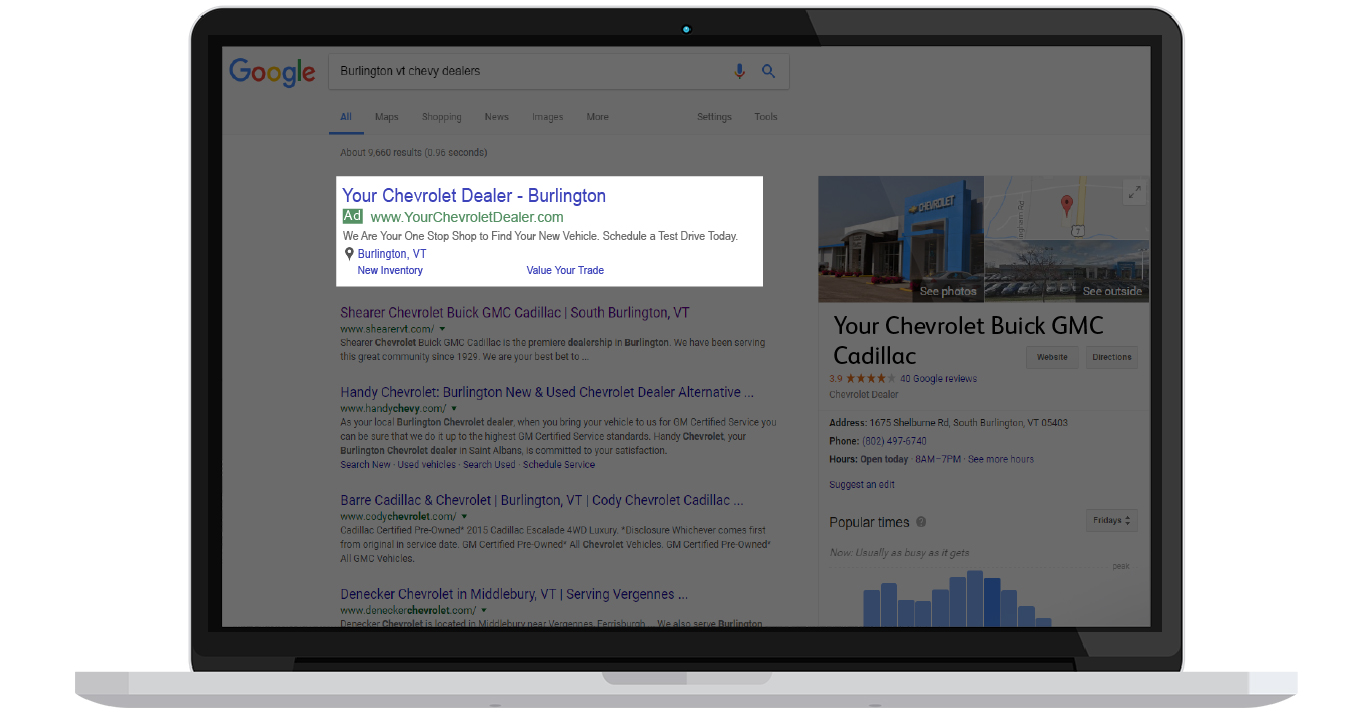Viewport: 1366px width, 713px height.
Task: Click the blue search magnifier icon
Action: (x=769, y=71)
